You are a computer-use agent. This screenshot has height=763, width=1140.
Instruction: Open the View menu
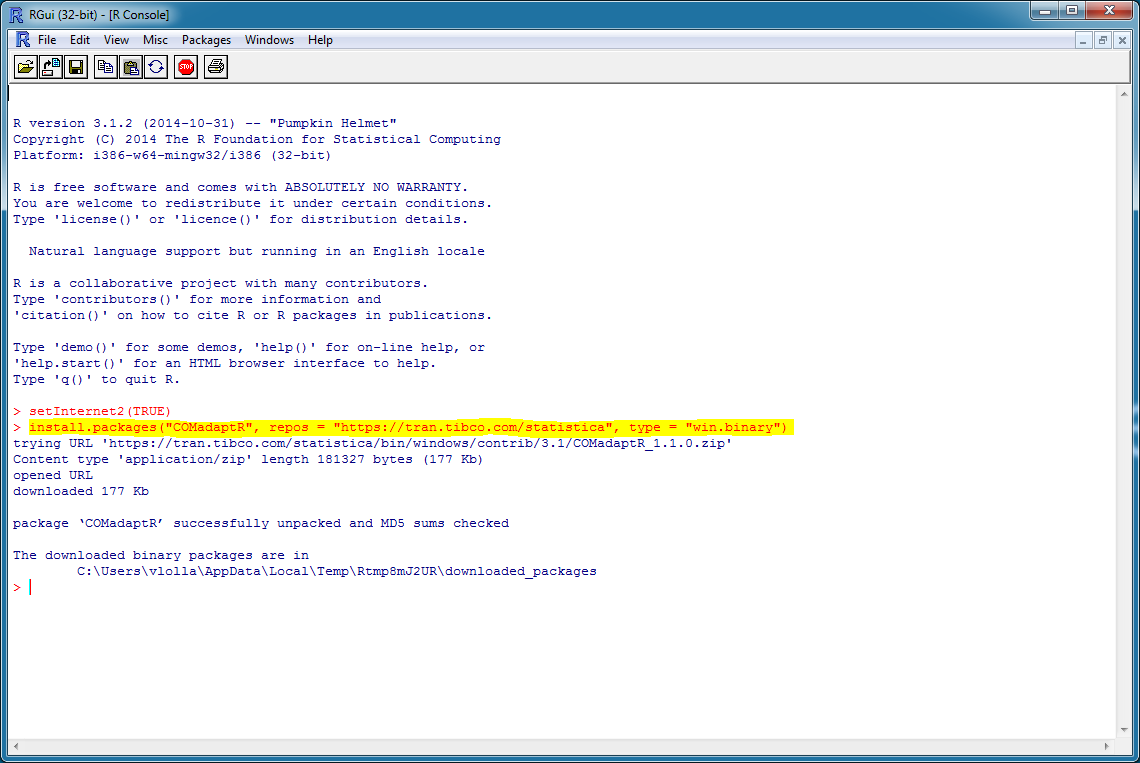click(x=116, y=40)
